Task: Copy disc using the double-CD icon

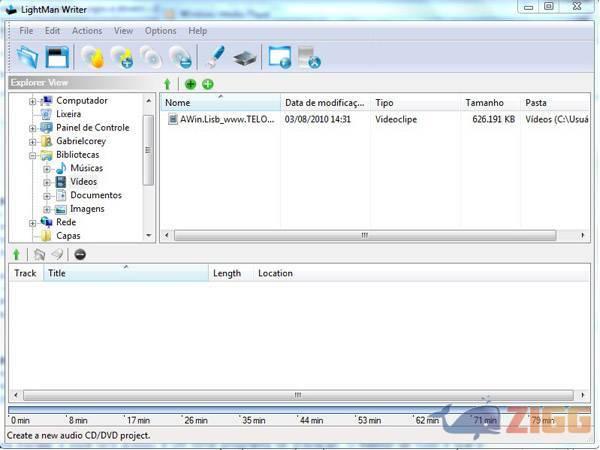Action: 151,57
